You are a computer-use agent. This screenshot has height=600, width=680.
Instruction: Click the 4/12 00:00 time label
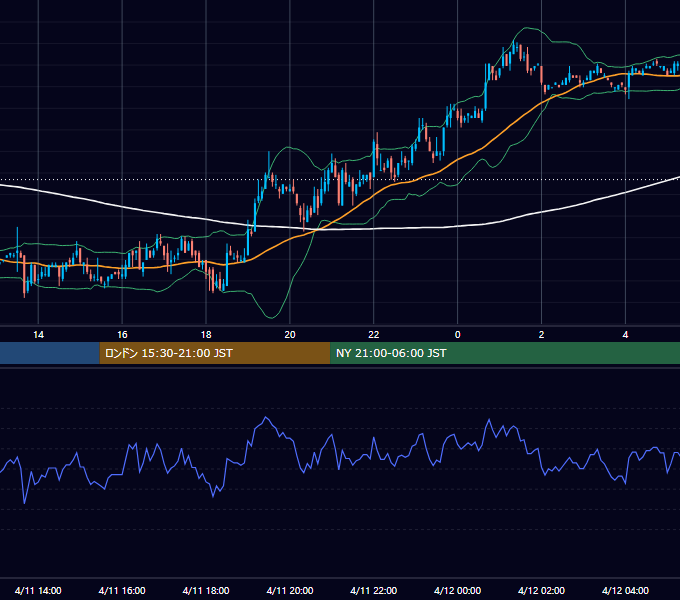[x=458, y=590]
